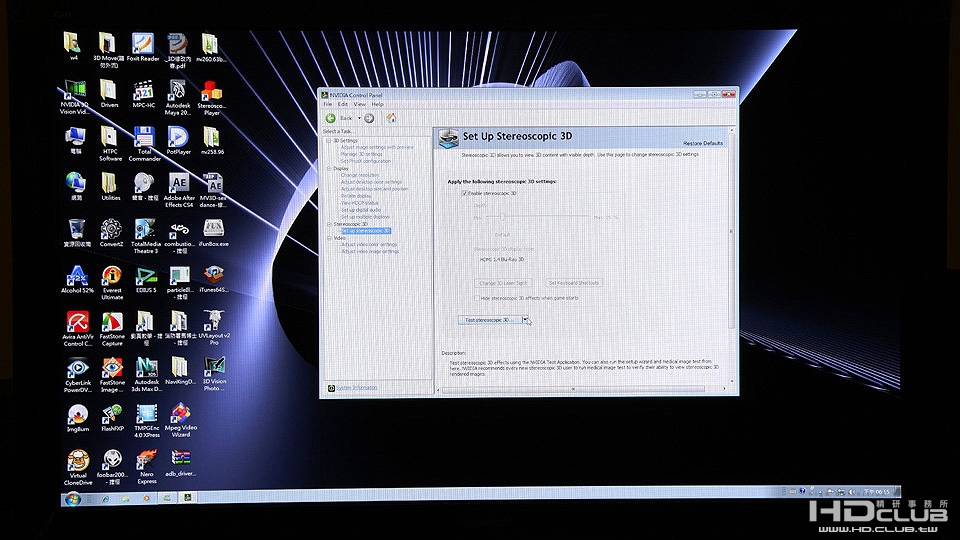The height and width of the screenshot is (540, 960).
Task: Select Adjust video image settings task
Action: click(x=370, y=252)
